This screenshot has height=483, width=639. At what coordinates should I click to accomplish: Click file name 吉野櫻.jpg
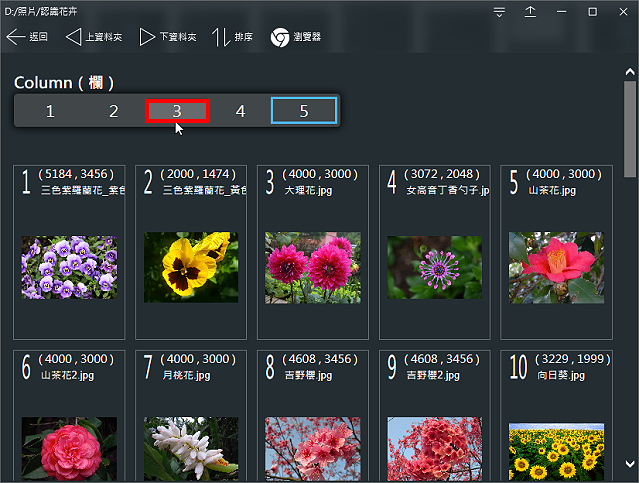[x=308, y=375]
